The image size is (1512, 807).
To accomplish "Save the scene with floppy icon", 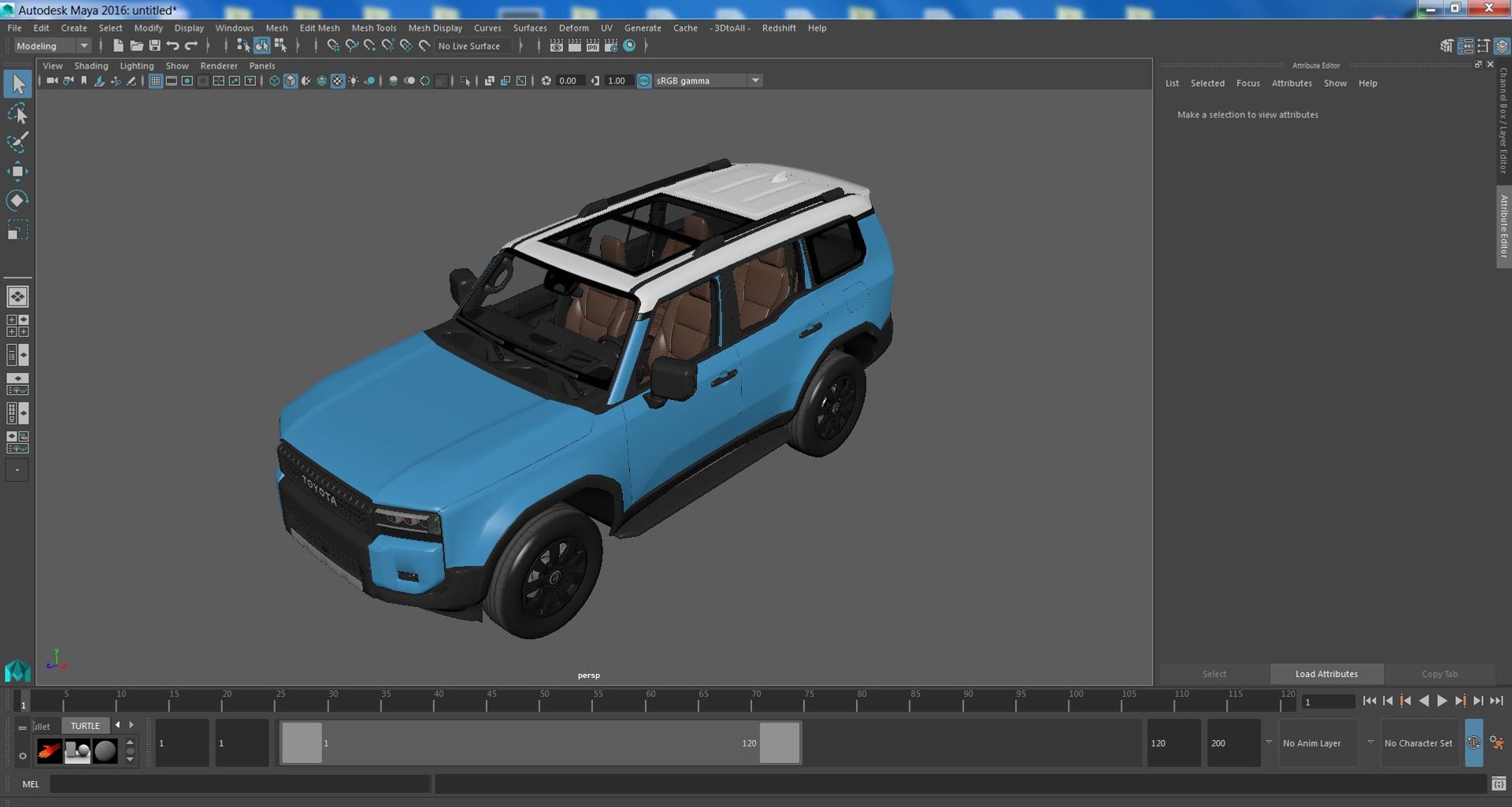I will point(154,46).
